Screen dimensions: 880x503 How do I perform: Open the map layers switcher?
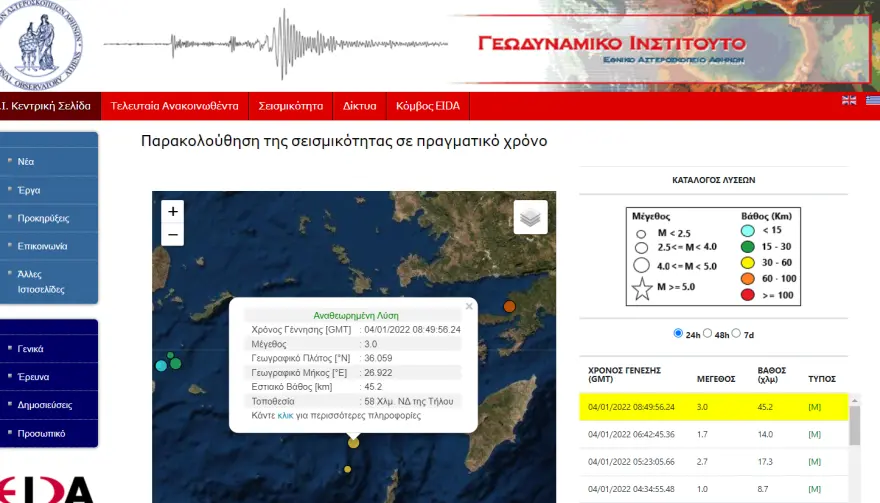[x=530, y=216]
